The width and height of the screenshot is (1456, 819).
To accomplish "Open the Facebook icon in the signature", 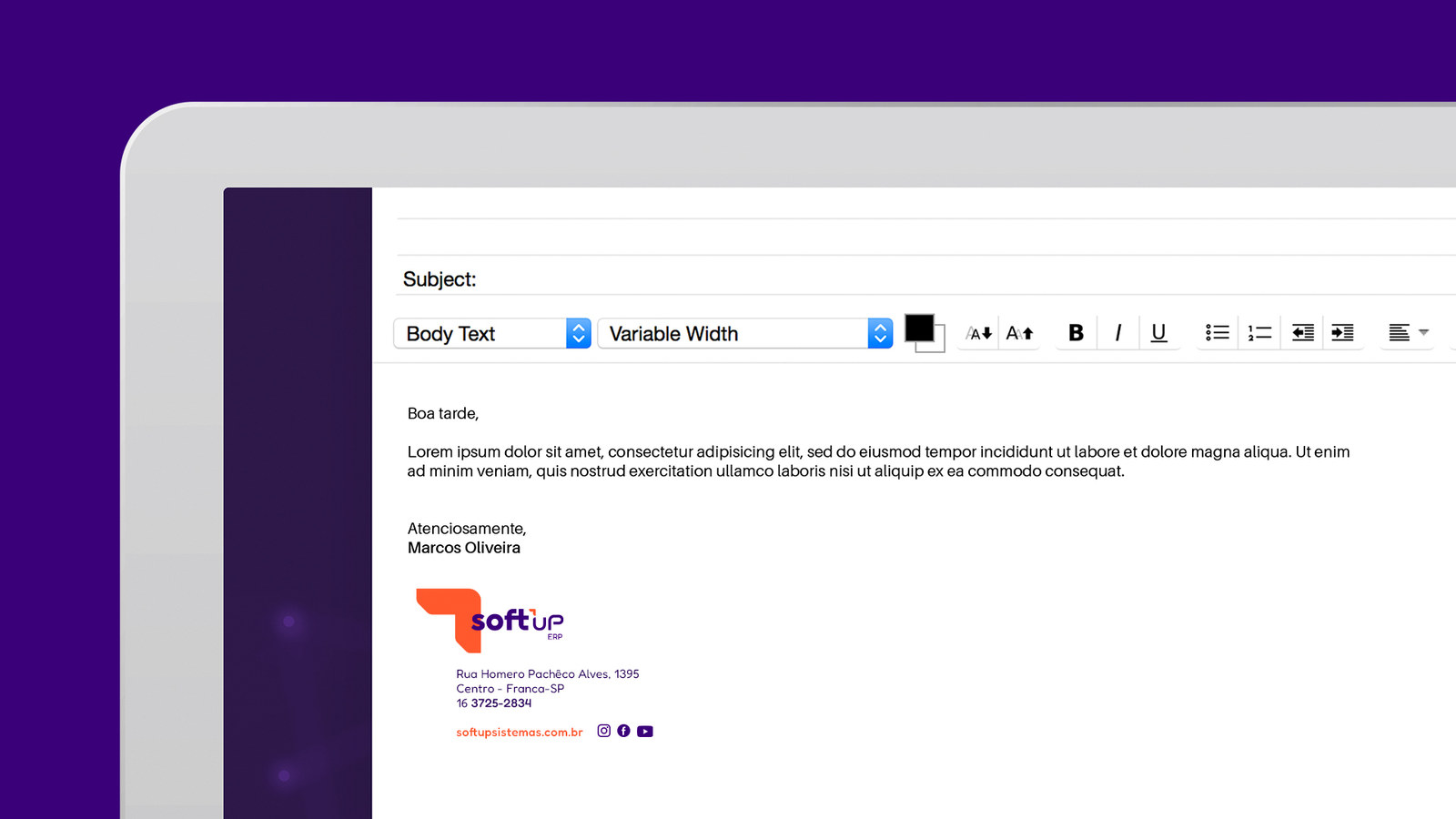I will [x=623, y=731].
